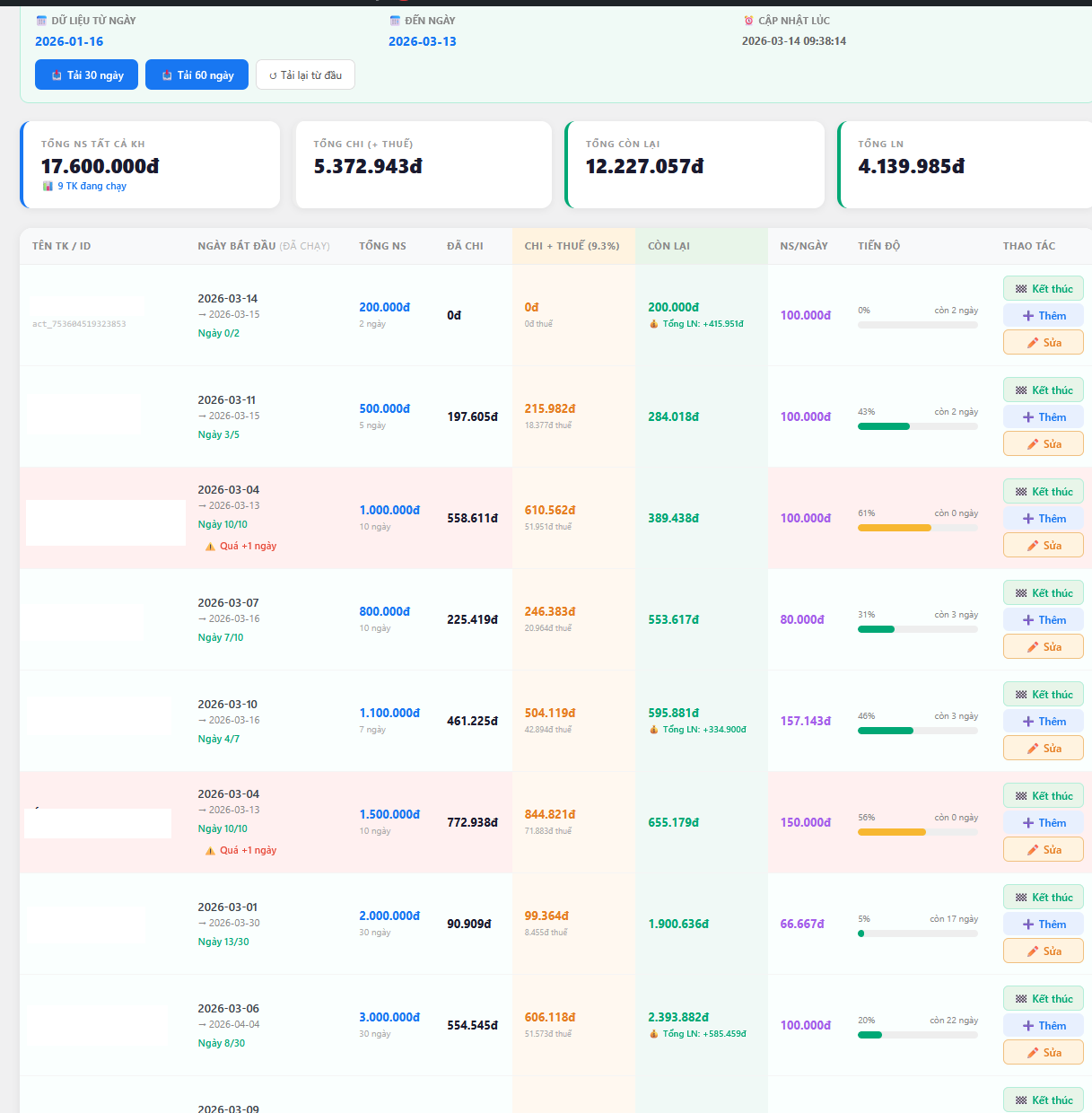Click 'Kết thúc' flag icon for 2.000.000đ row
The width and height of the screenshot is (1092, 1113).
click(1021, 898)
